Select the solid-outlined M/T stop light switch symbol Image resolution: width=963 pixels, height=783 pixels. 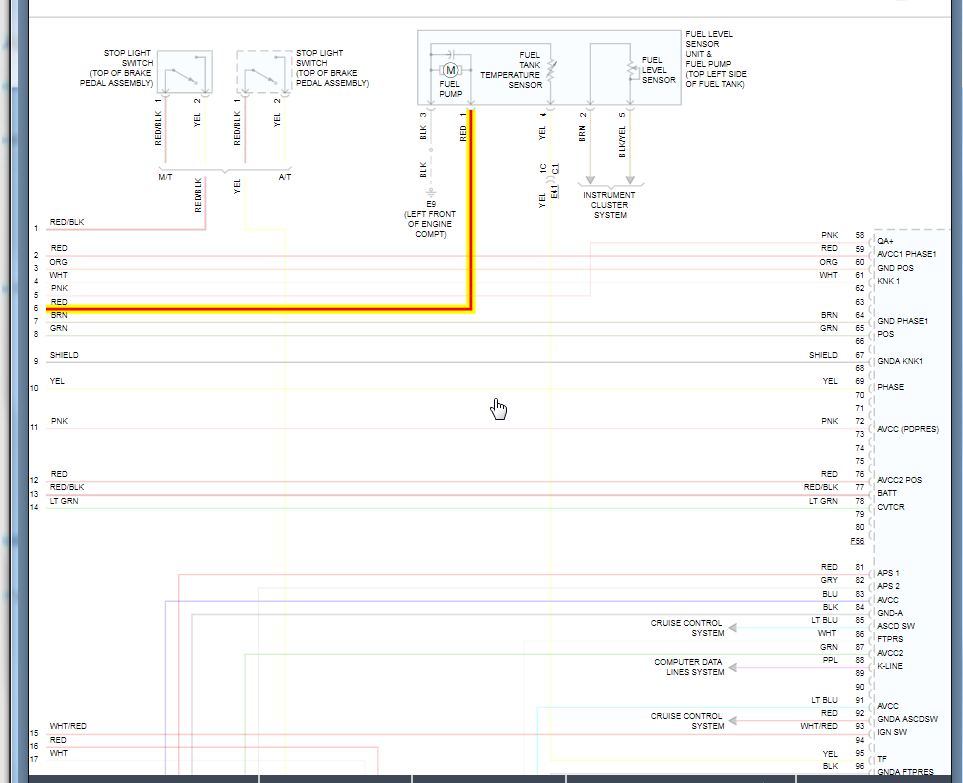pyautogui.click(x=182, y=72)
